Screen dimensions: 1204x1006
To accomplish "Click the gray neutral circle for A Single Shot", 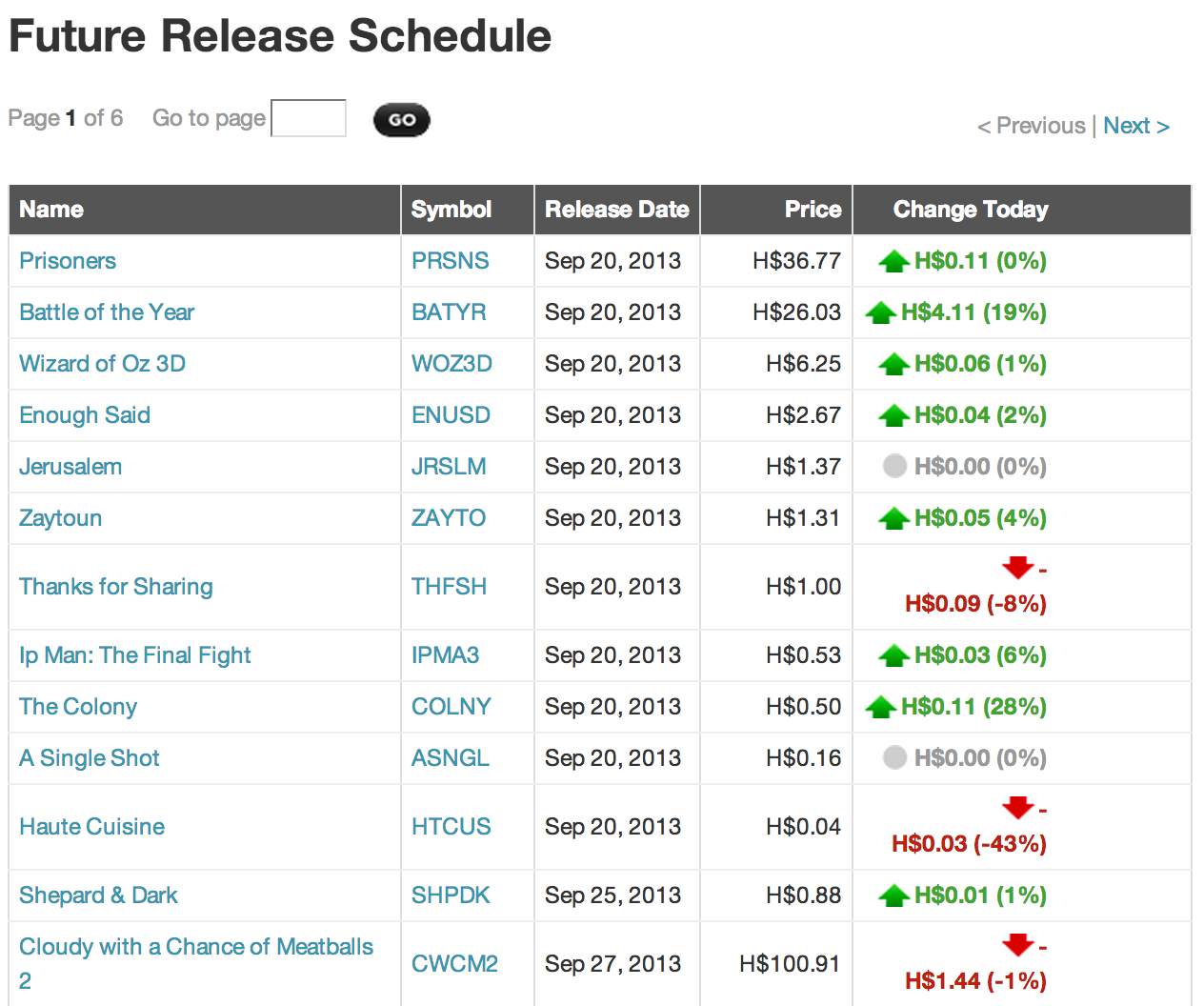I will pos(893,758).
